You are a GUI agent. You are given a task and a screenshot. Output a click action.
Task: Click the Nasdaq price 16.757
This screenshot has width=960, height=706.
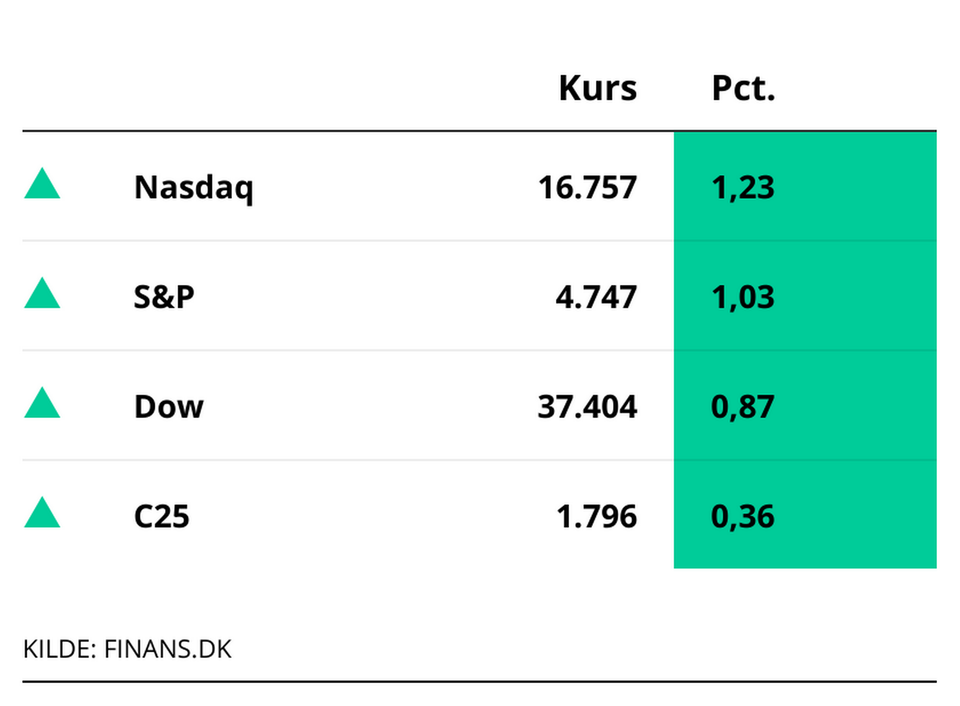click(587, 187)
